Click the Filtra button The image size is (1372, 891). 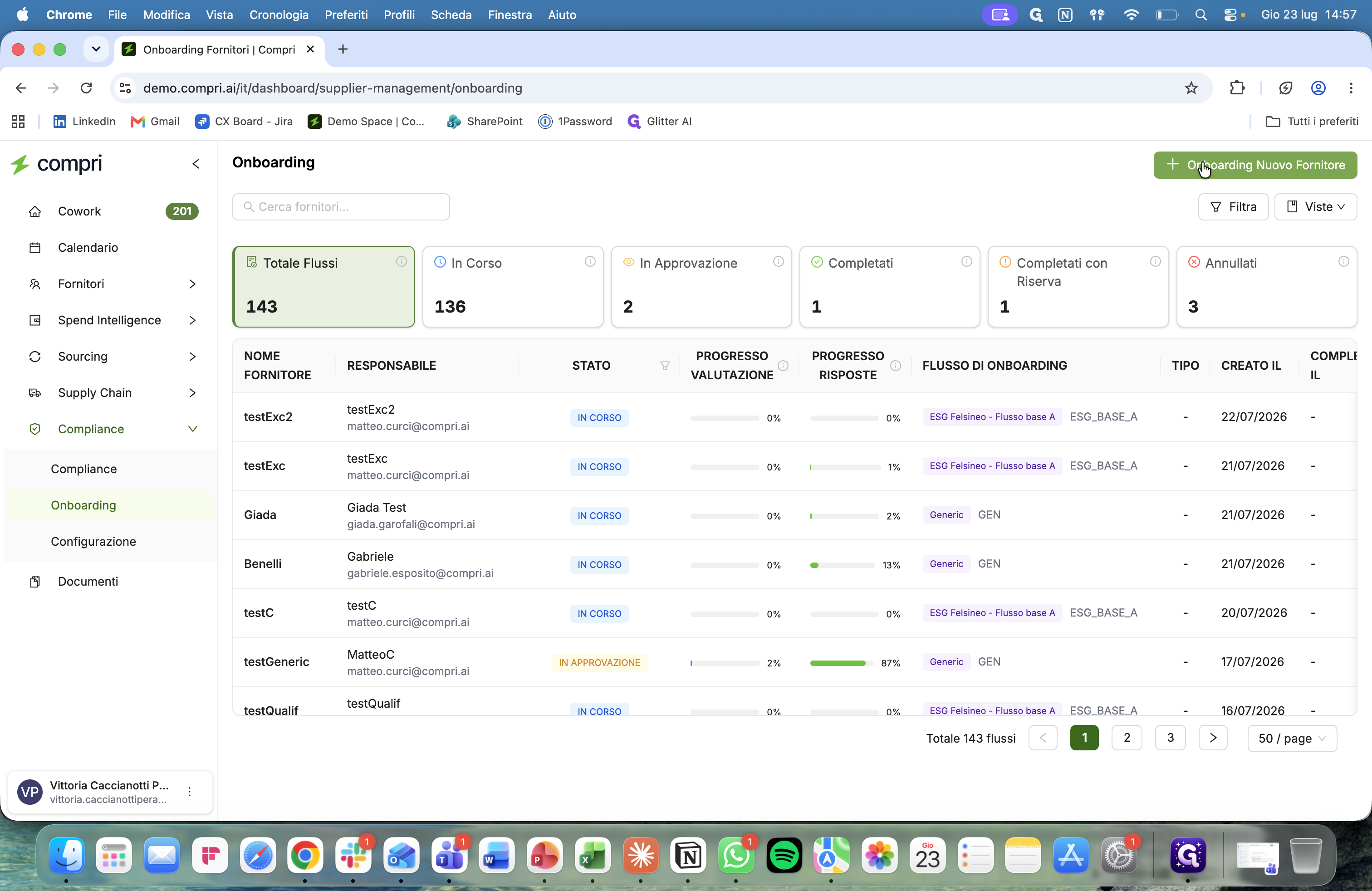(1233, 207)
